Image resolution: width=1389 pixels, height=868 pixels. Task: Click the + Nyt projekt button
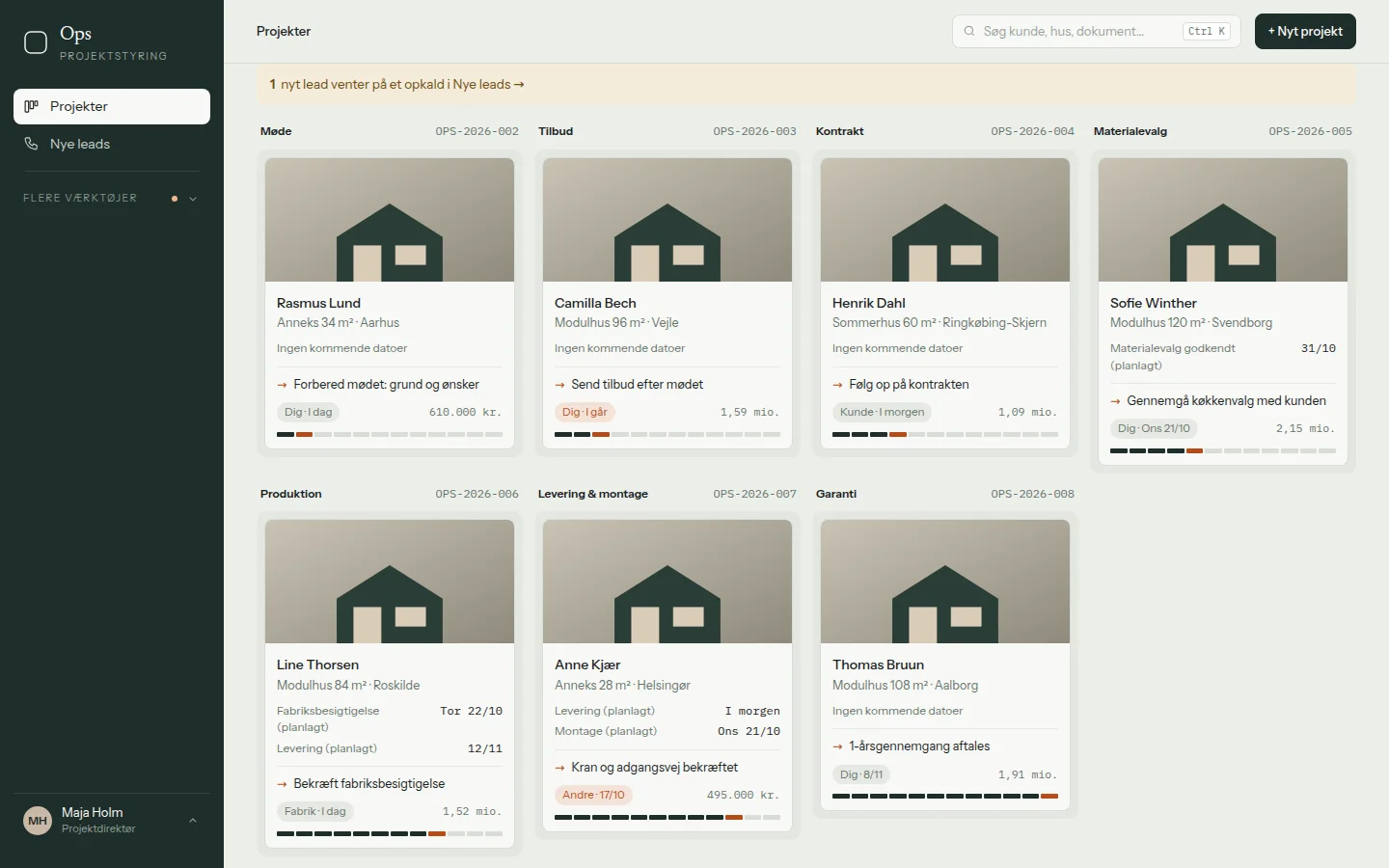coord(1305,31)
